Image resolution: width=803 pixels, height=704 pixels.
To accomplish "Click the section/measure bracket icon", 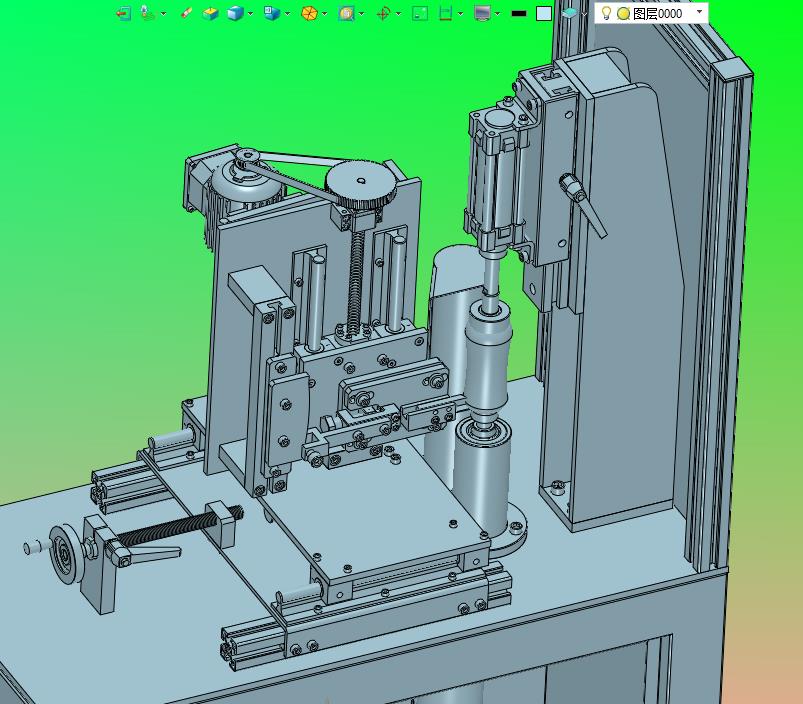I will 446,13.
